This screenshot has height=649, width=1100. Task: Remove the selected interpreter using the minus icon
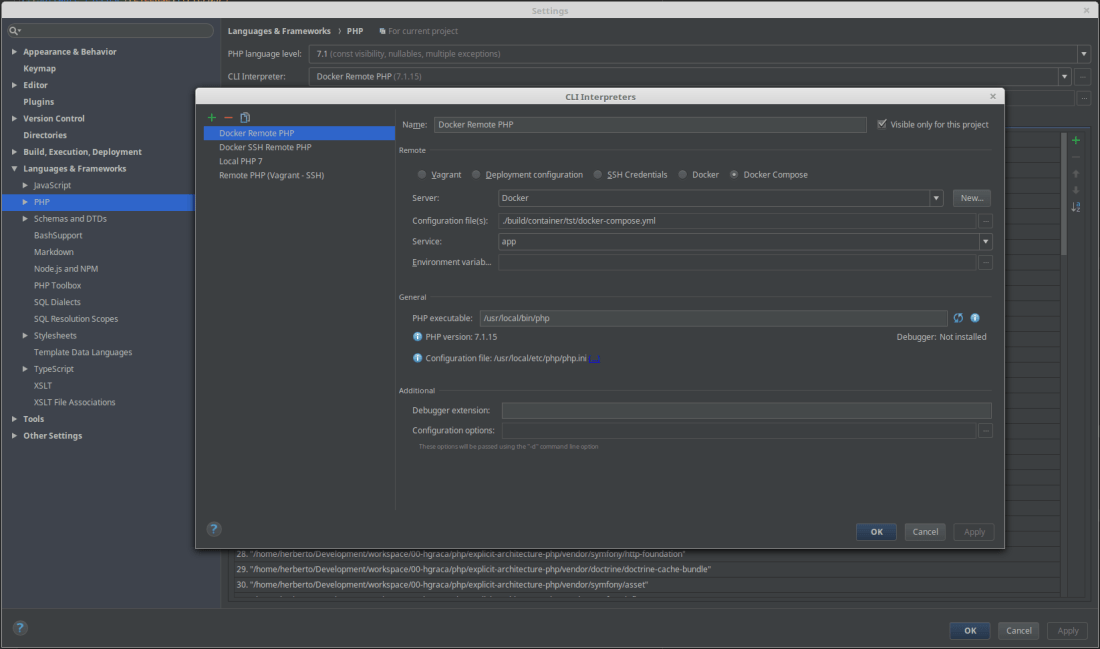227,117
